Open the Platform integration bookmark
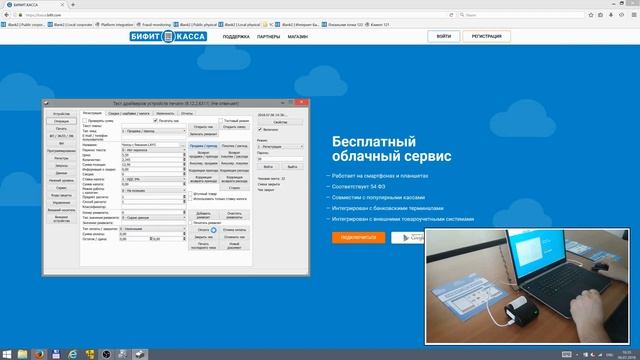 click(114, 24)
